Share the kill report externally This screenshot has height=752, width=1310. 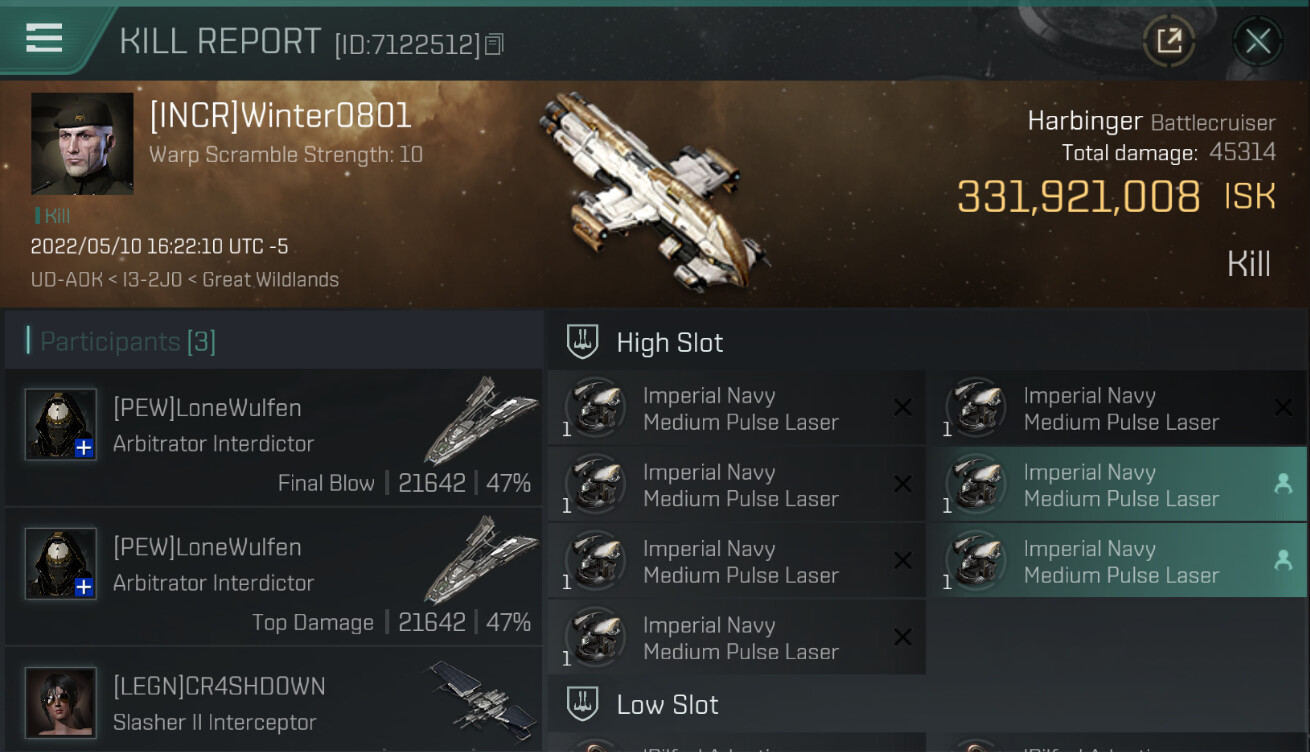(1169, 41)
